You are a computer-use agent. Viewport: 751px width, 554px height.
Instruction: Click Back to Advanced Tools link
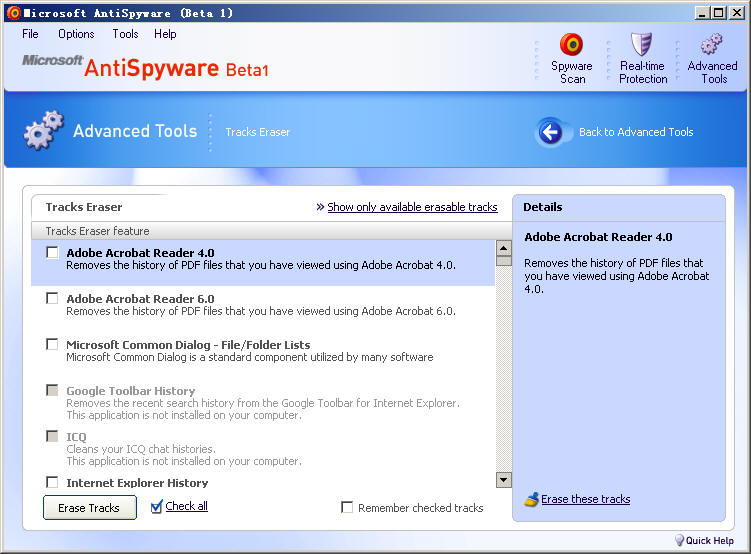[636, 132]
